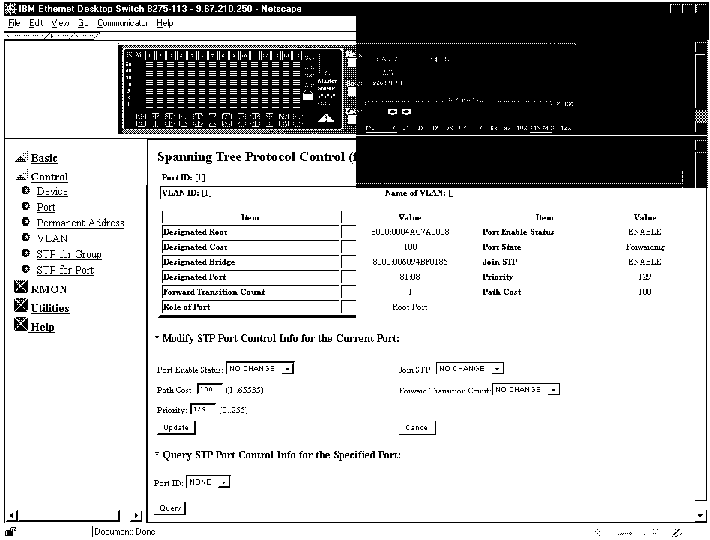Click the Query button
The width and height of the screenshot is (710, 540).
pyautogui.click(x=171, y=508)
